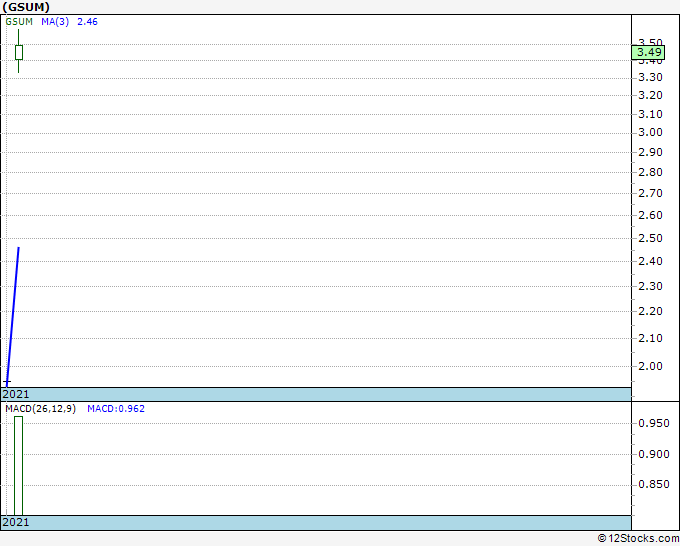
Task: Click the 2.90 price axis label
Action: pos(651,153)
